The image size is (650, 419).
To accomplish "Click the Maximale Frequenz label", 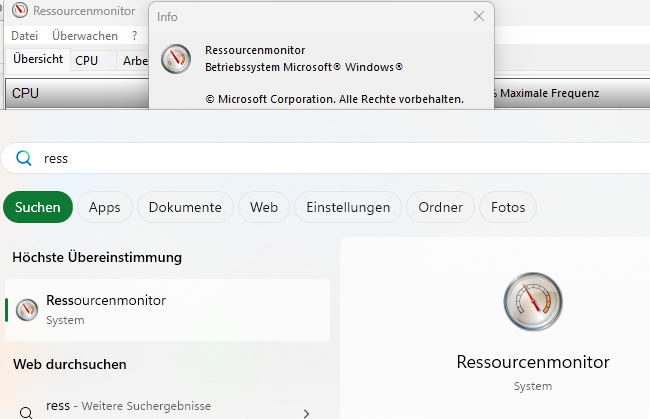I will point(550,93).
